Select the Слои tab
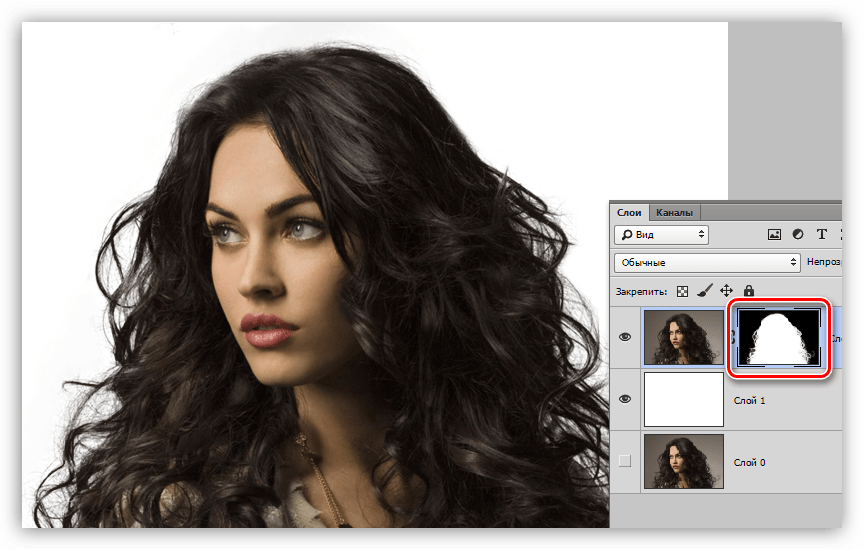Viewport: 864px width, 550px height. click(629, 213)
